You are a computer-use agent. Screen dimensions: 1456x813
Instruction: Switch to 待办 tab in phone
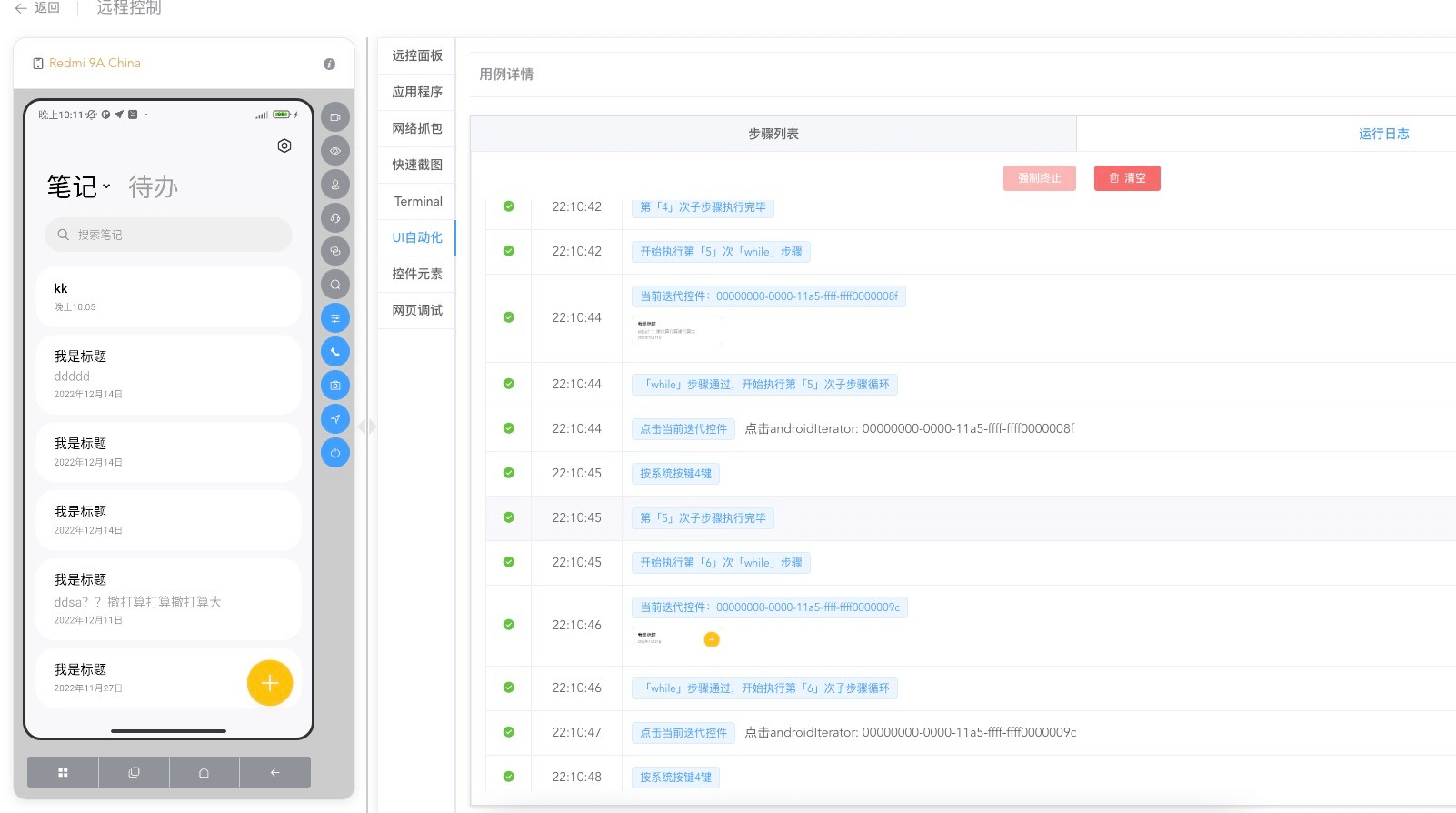point(153,186)
